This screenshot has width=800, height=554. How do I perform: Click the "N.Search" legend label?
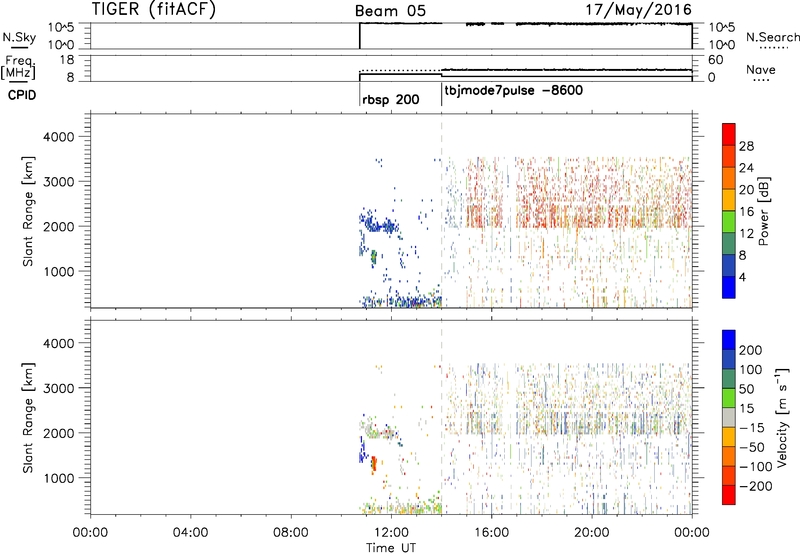772,37
